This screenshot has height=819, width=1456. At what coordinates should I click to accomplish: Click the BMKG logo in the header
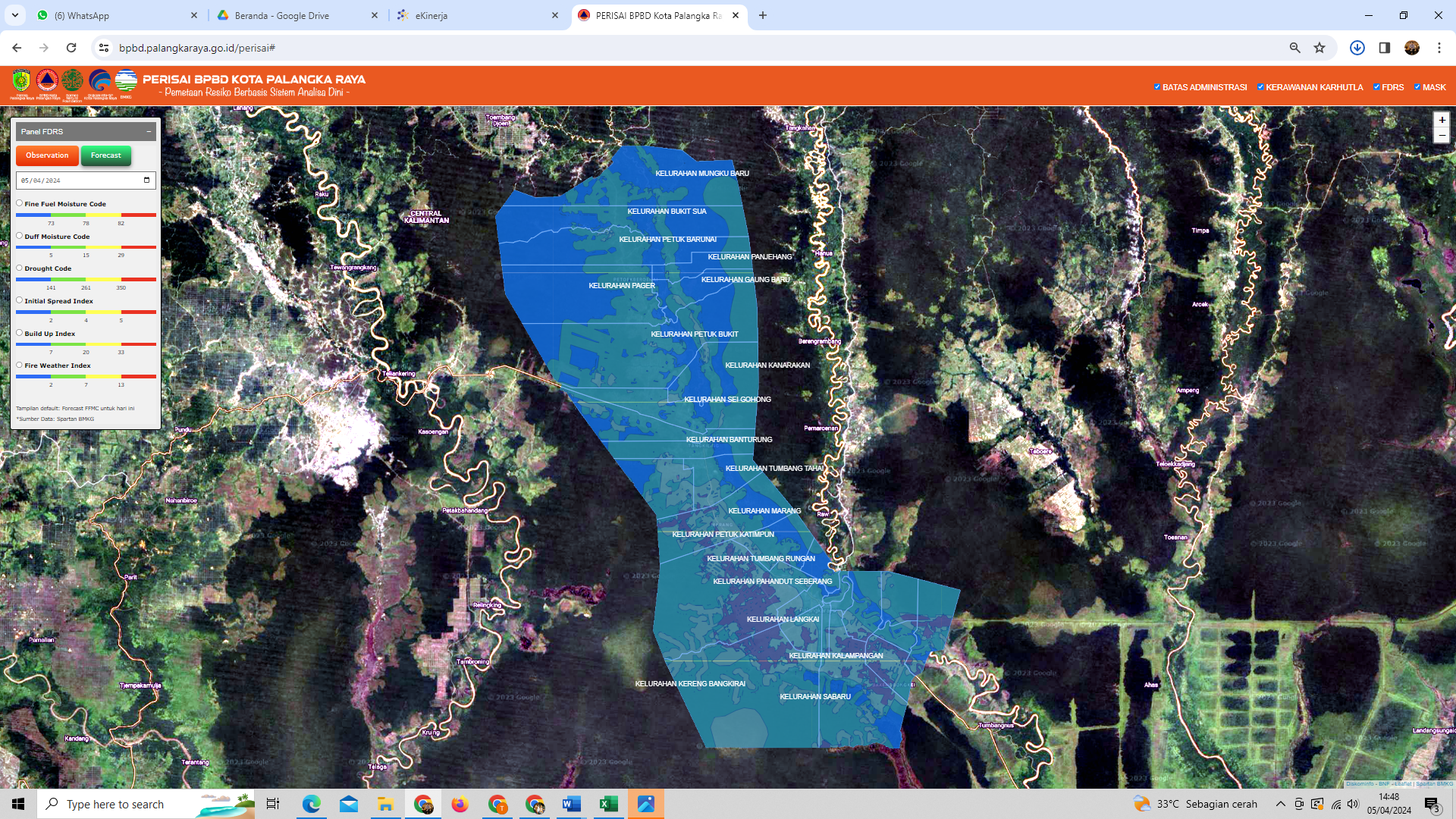(x=126, y=81)
